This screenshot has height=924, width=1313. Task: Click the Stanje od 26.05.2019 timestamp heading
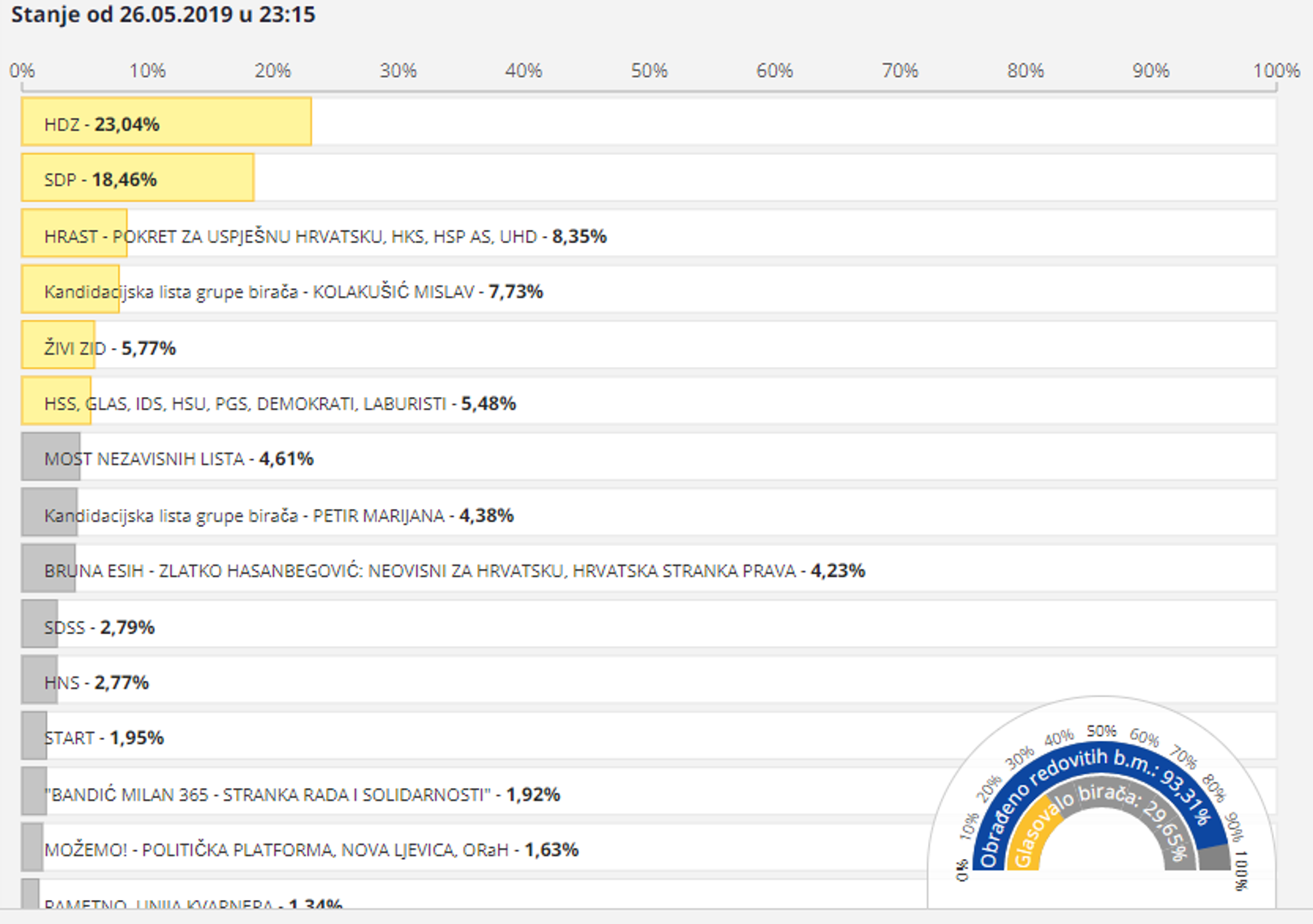point(163,15)
